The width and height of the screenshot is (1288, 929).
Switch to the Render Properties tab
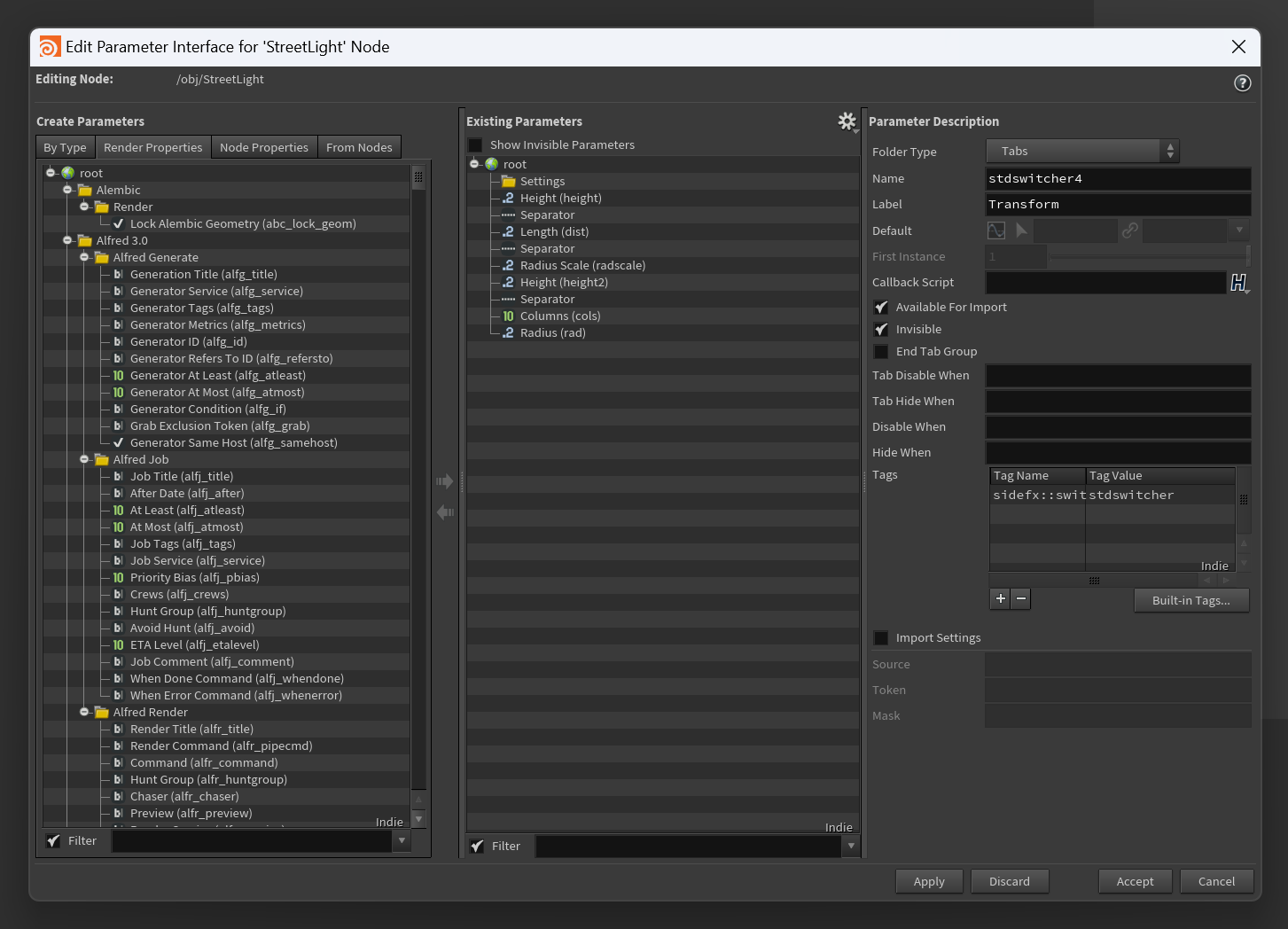[152, 147]
